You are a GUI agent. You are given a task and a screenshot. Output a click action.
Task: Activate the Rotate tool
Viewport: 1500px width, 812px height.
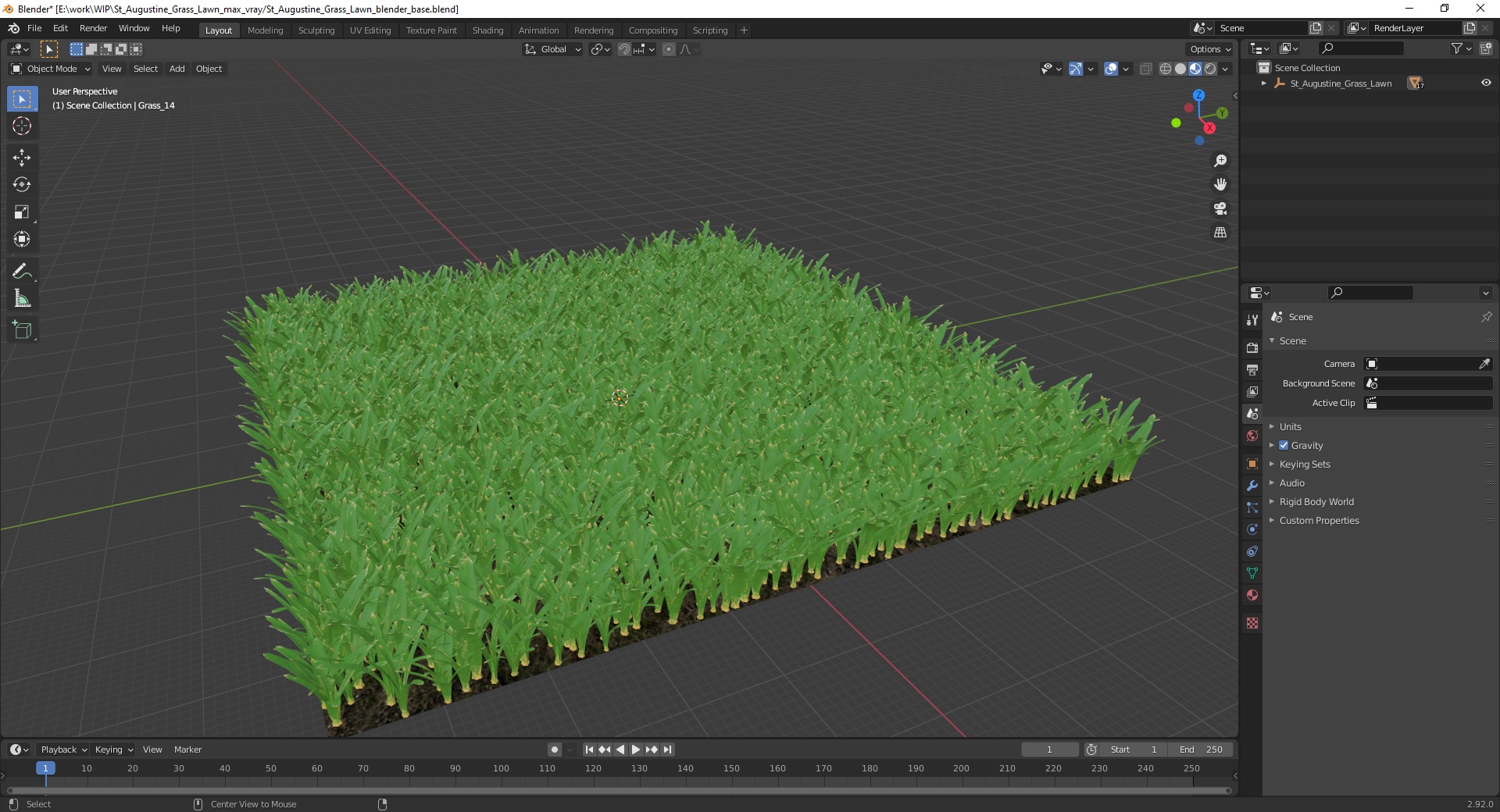(22, 185)
